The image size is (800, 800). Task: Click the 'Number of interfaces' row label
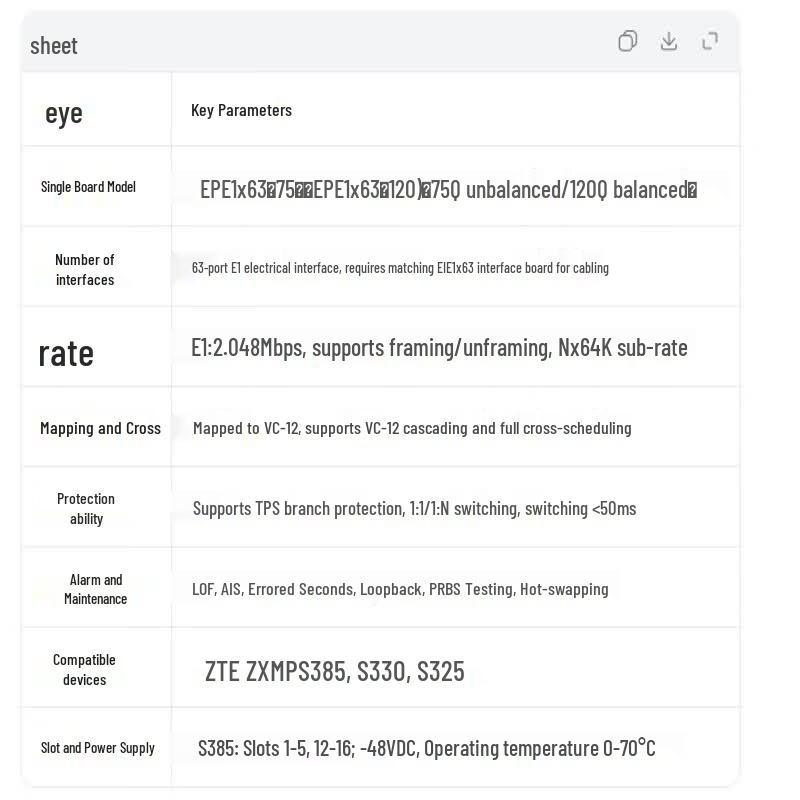point(85,269)
